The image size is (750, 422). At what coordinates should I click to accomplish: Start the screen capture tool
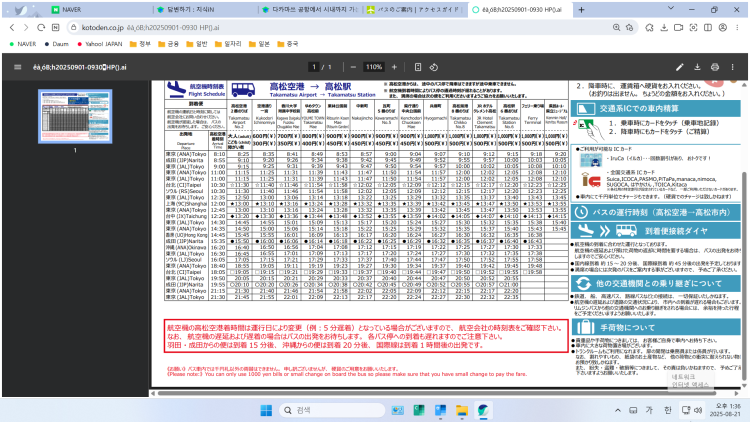(x=693, y=28)
